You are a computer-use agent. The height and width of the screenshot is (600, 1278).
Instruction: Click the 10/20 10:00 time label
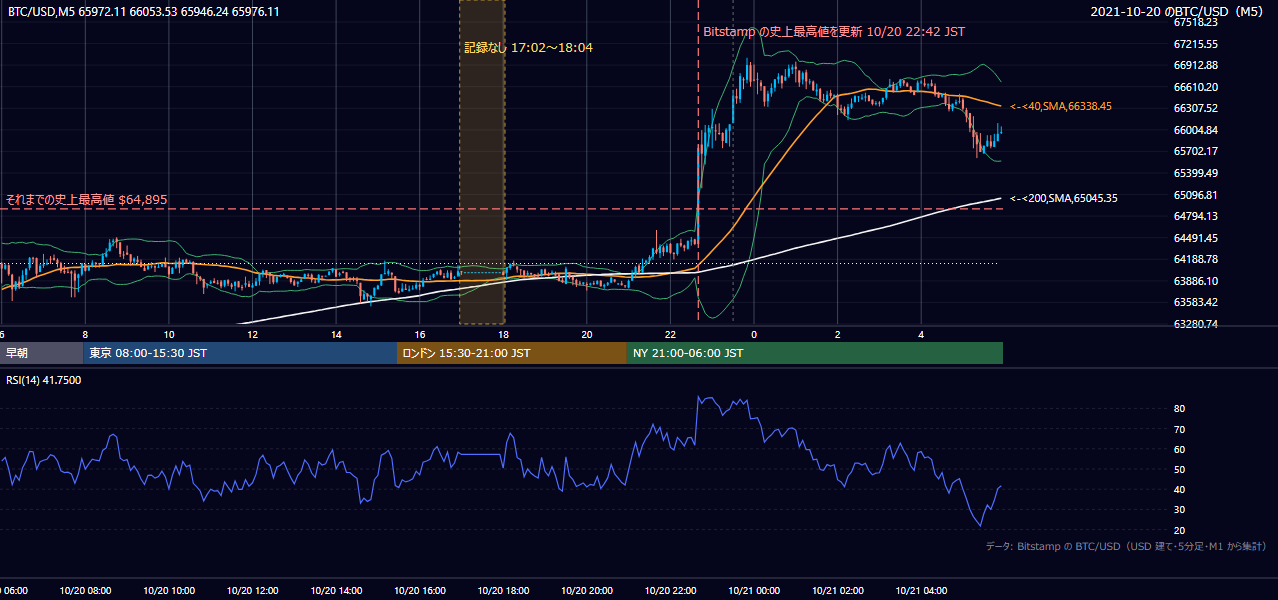point(170,591)
